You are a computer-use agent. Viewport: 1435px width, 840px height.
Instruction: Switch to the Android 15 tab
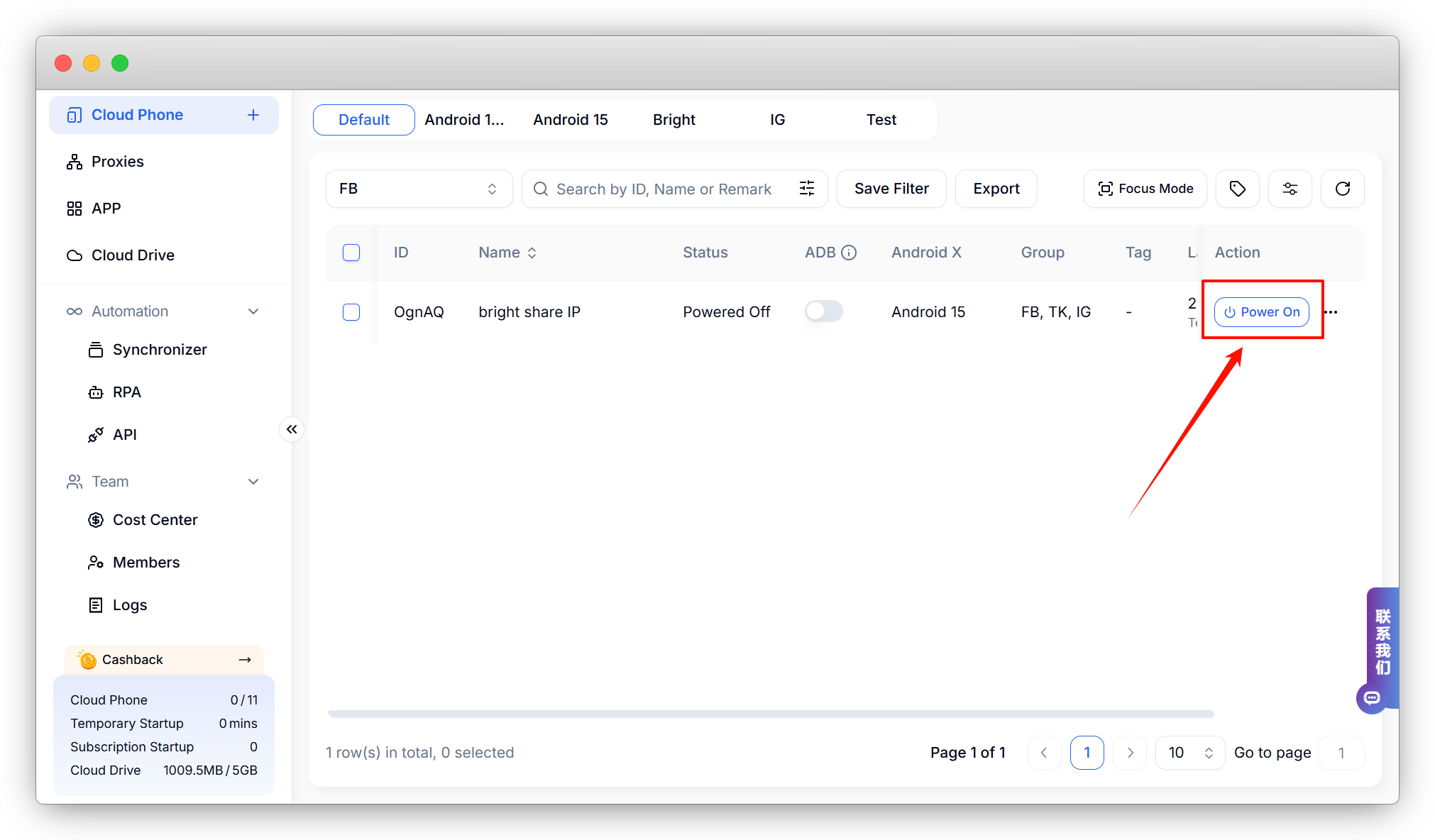click(x=571, y=120)
